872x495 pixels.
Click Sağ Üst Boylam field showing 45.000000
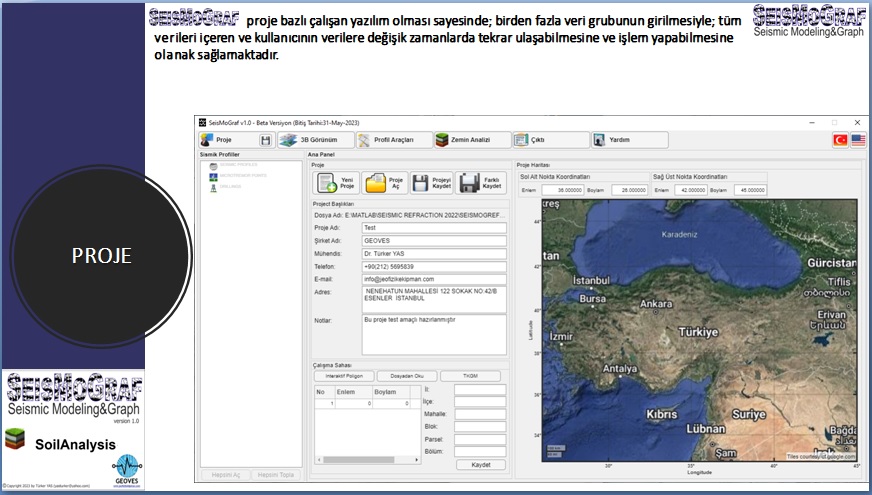click(750, 190)
